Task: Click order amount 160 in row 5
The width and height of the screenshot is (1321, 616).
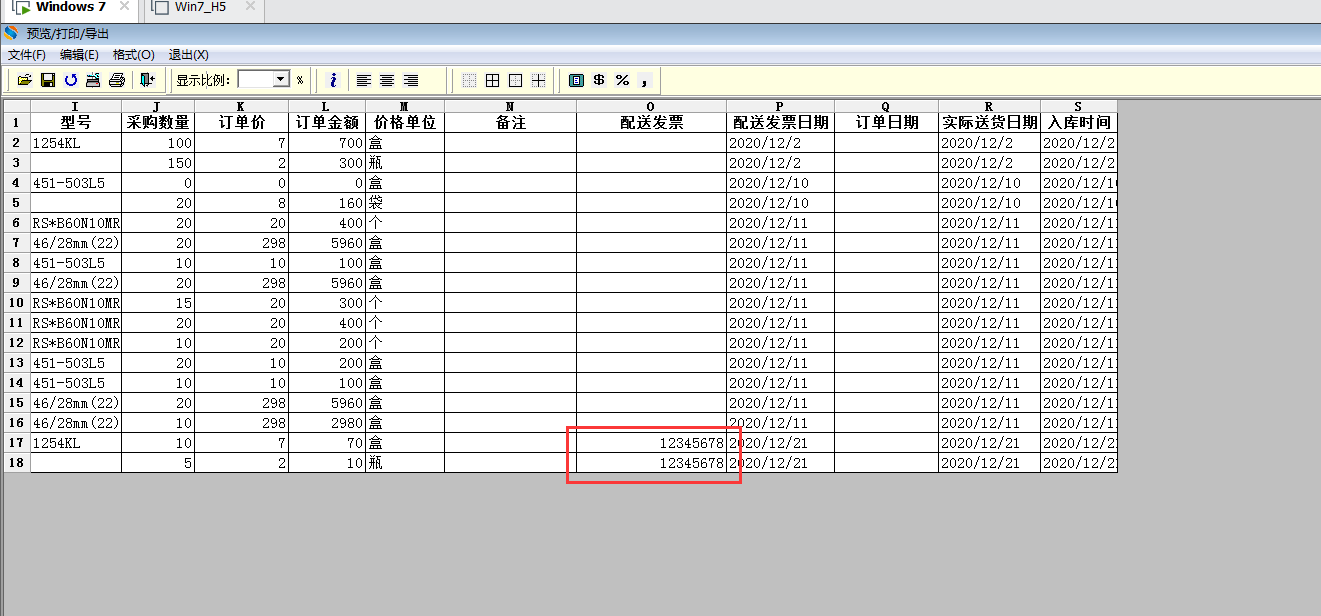Action: pos(326,203)
